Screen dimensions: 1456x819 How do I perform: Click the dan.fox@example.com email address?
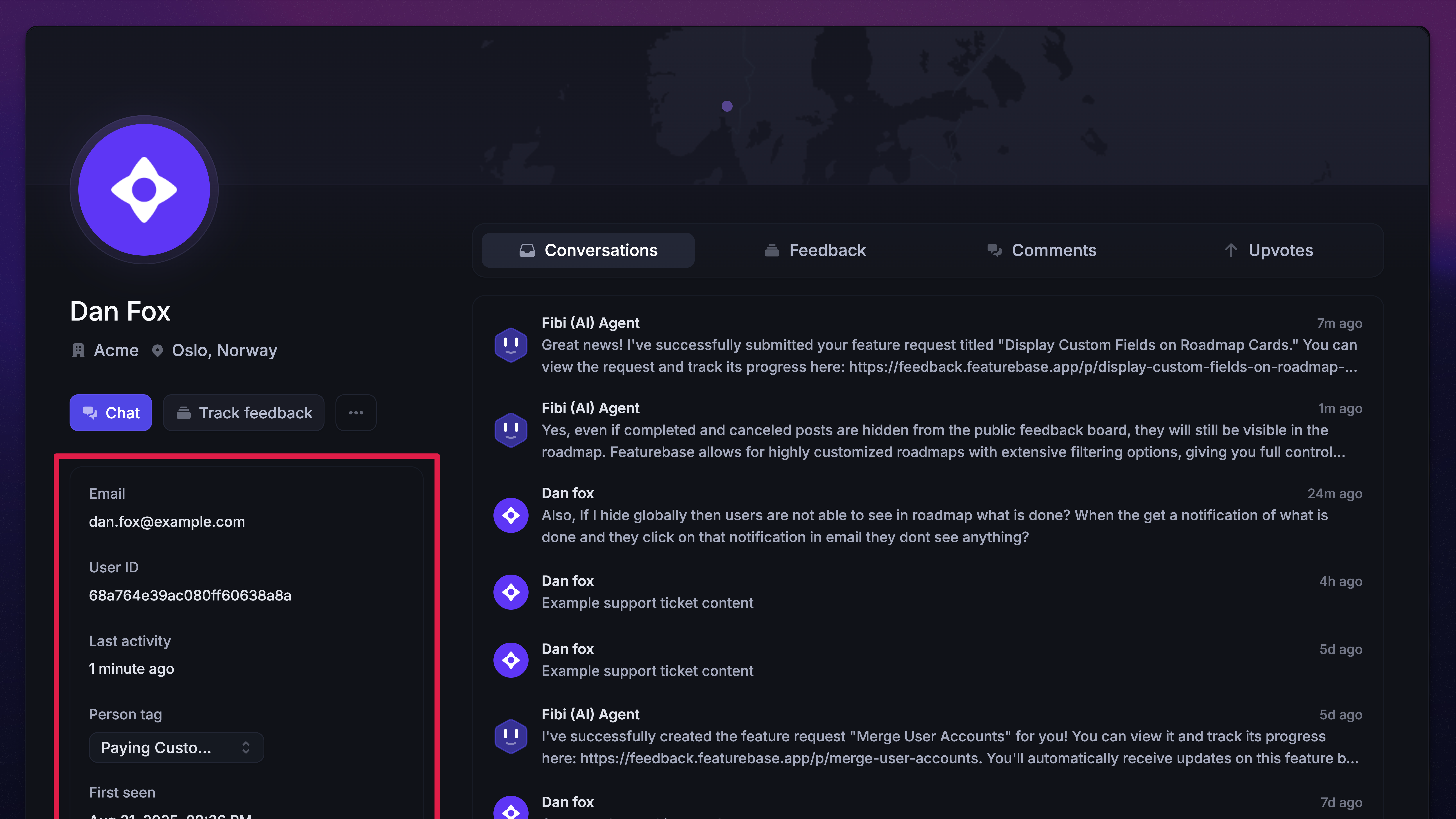point(167,522)
